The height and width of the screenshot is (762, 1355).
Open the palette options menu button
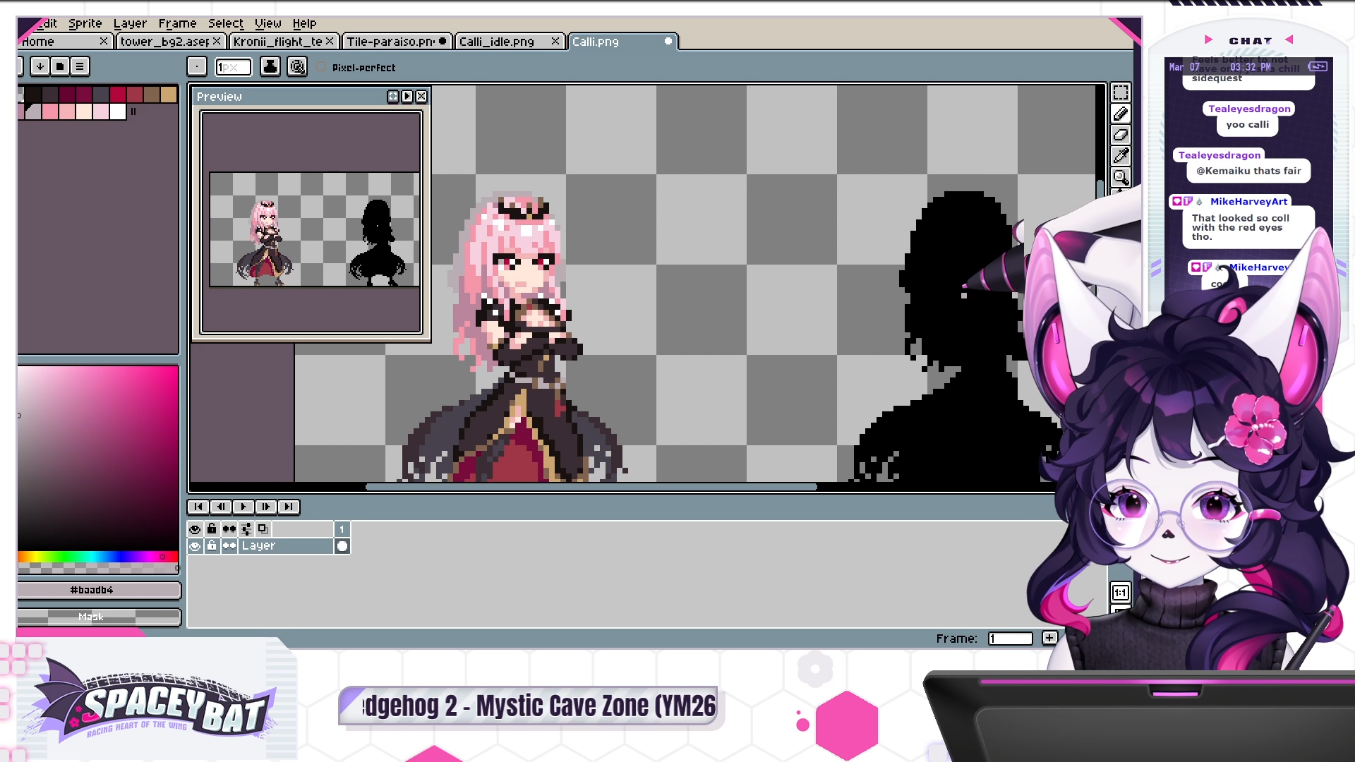80,67
